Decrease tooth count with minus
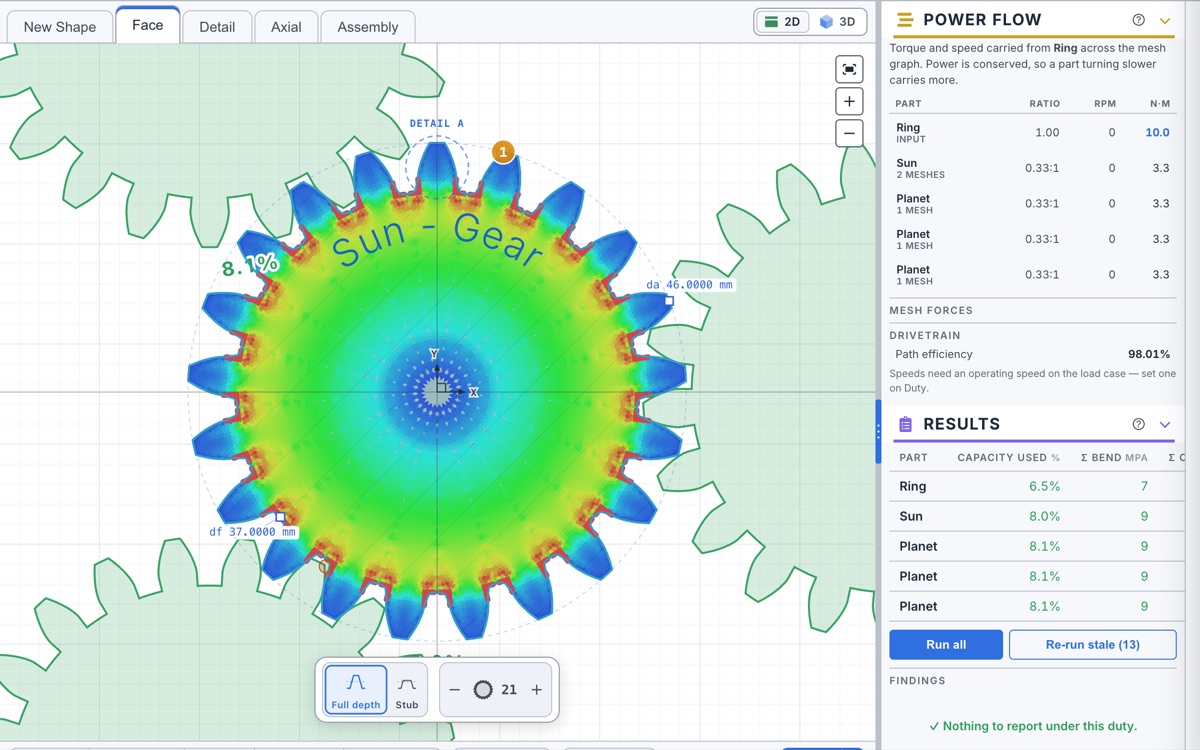Screen dimensions: 1200x750 pyautogui.click(x=454, y=690)
